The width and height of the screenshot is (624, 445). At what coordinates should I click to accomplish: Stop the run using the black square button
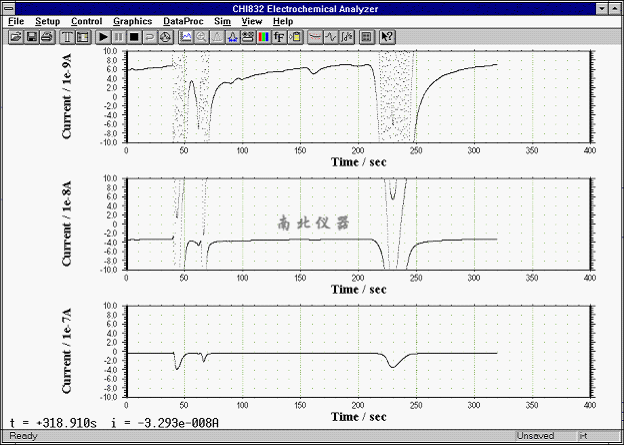(x=133, y=37)
